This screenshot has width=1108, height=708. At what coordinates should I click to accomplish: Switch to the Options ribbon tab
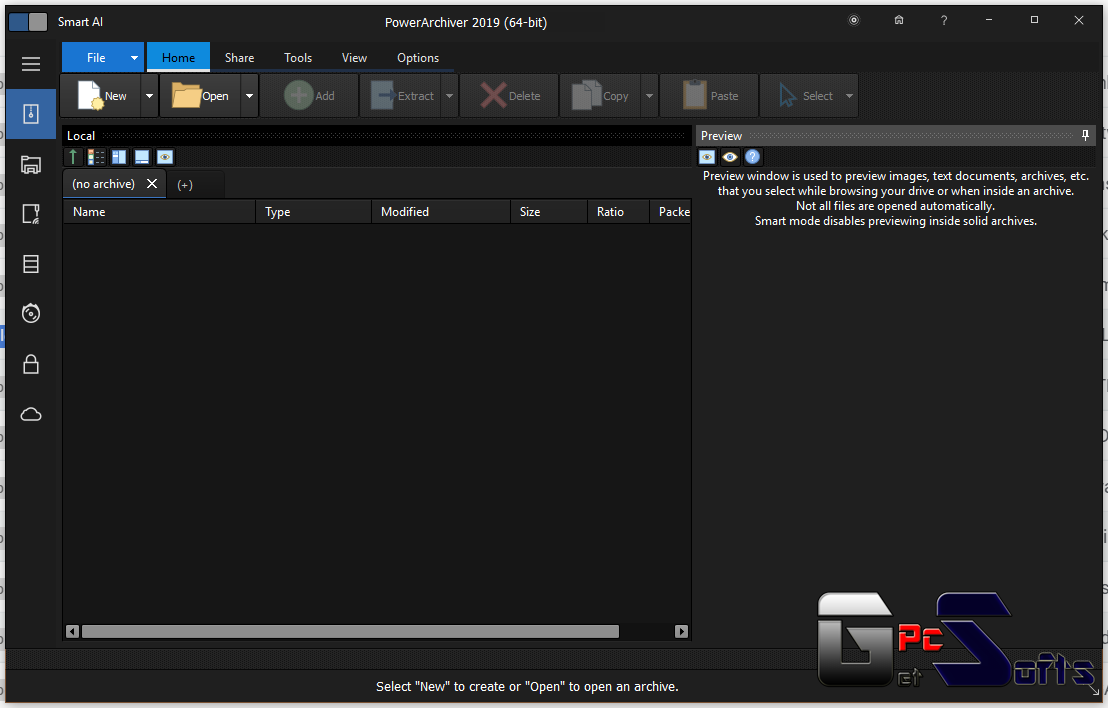(418, 58)
